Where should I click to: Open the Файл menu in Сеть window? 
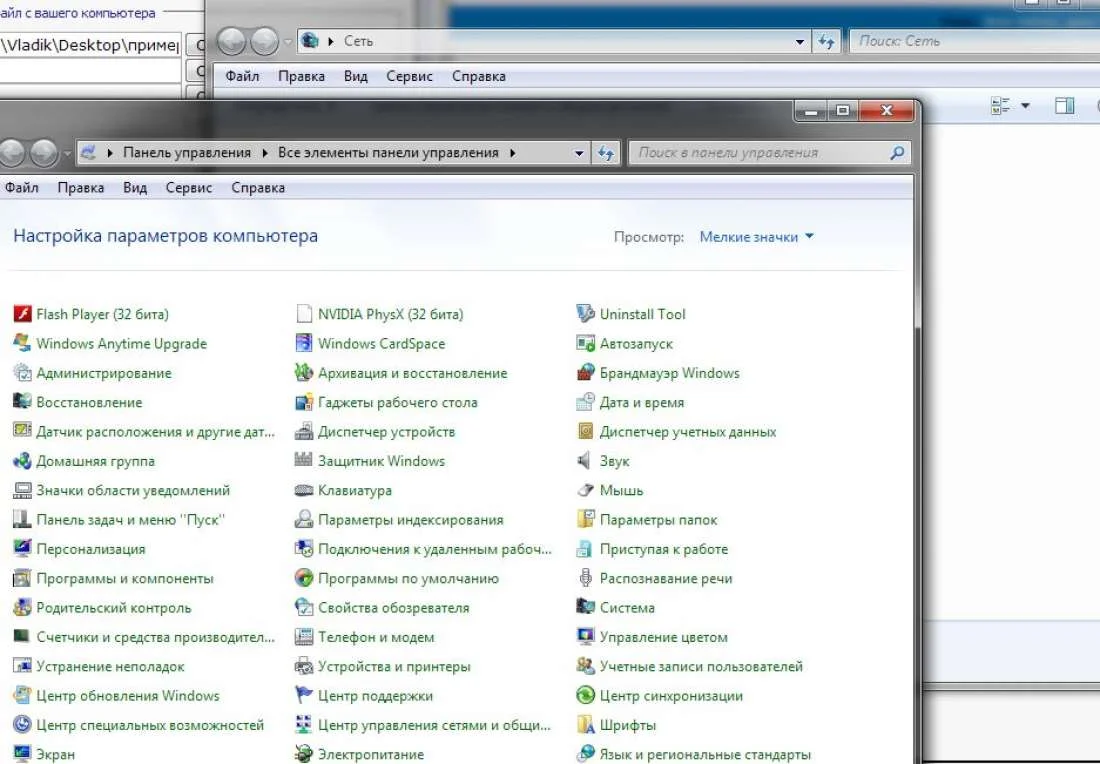coord(242,76)
